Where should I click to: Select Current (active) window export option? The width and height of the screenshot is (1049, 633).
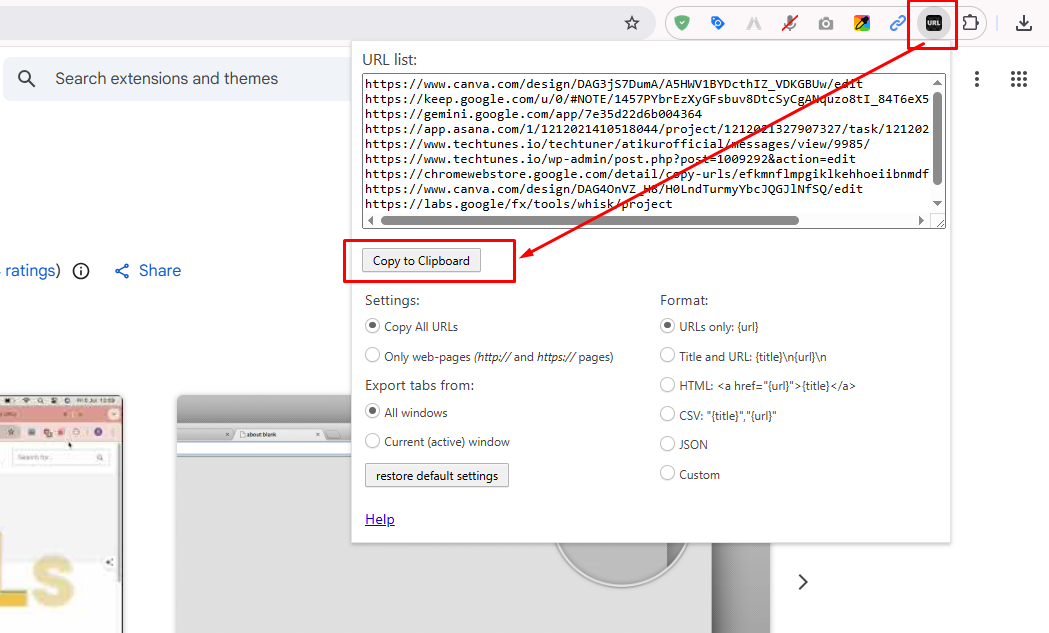371,441
